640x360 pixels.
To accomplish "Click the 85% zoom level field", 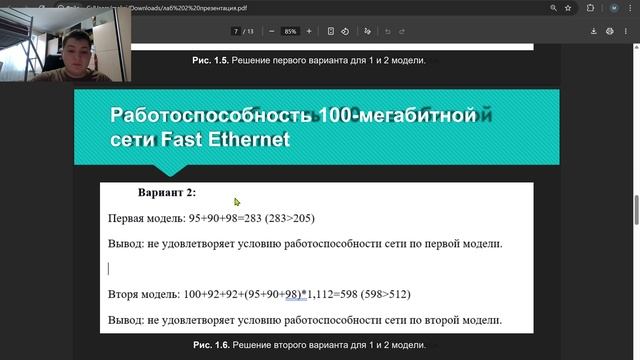I will 290,31.
